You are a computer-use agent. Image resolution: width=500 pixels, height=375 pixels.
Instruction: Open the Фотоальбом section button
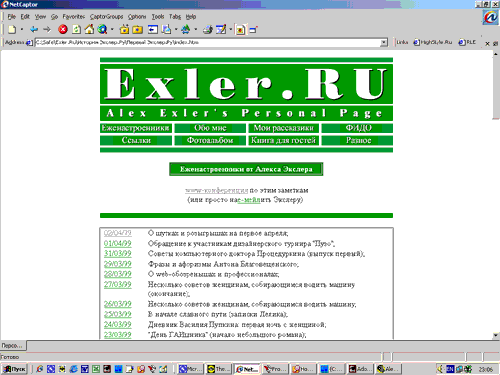click(210, 140)
